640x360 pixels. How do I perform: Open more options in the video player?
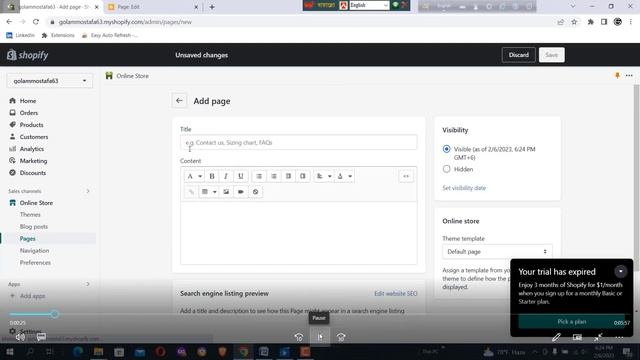[619, 337]
